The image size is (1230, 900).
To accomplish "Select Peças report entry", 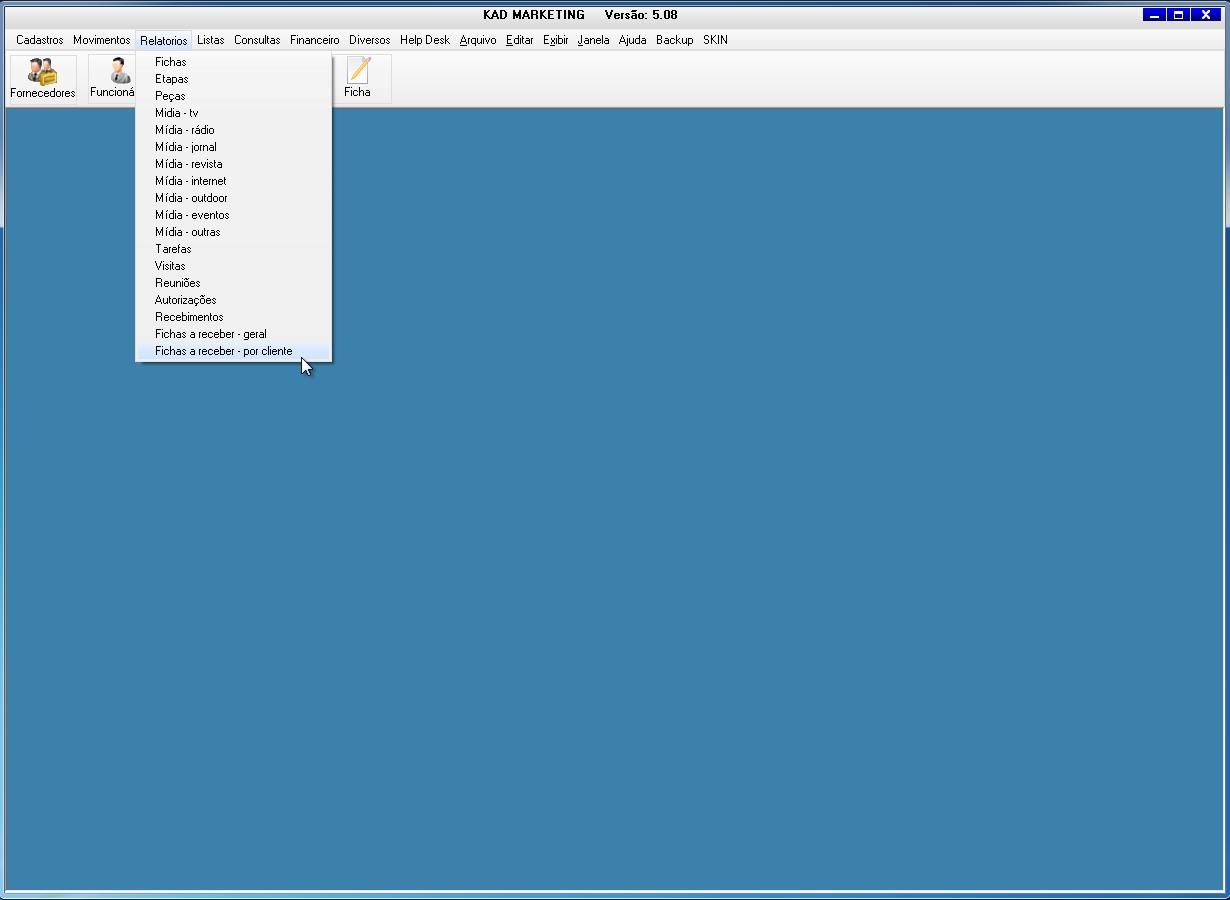I will [234, 96].
